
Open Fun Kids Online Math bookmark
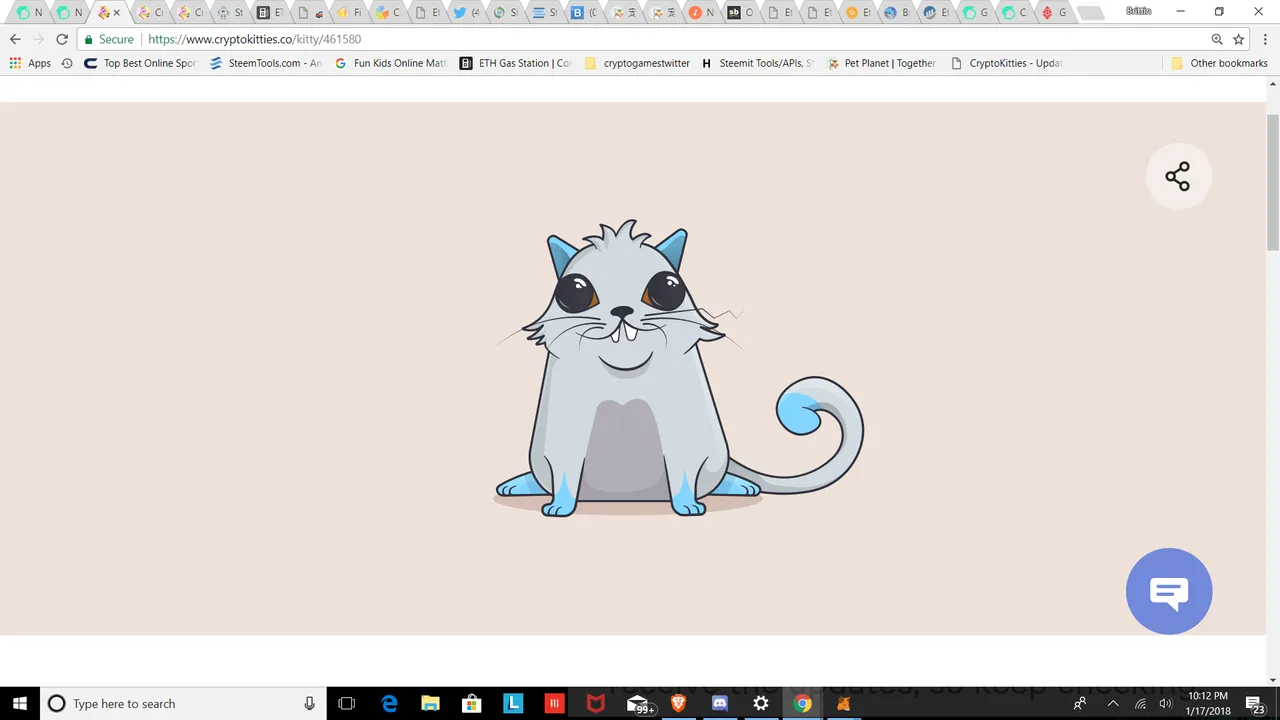point(391,63)
